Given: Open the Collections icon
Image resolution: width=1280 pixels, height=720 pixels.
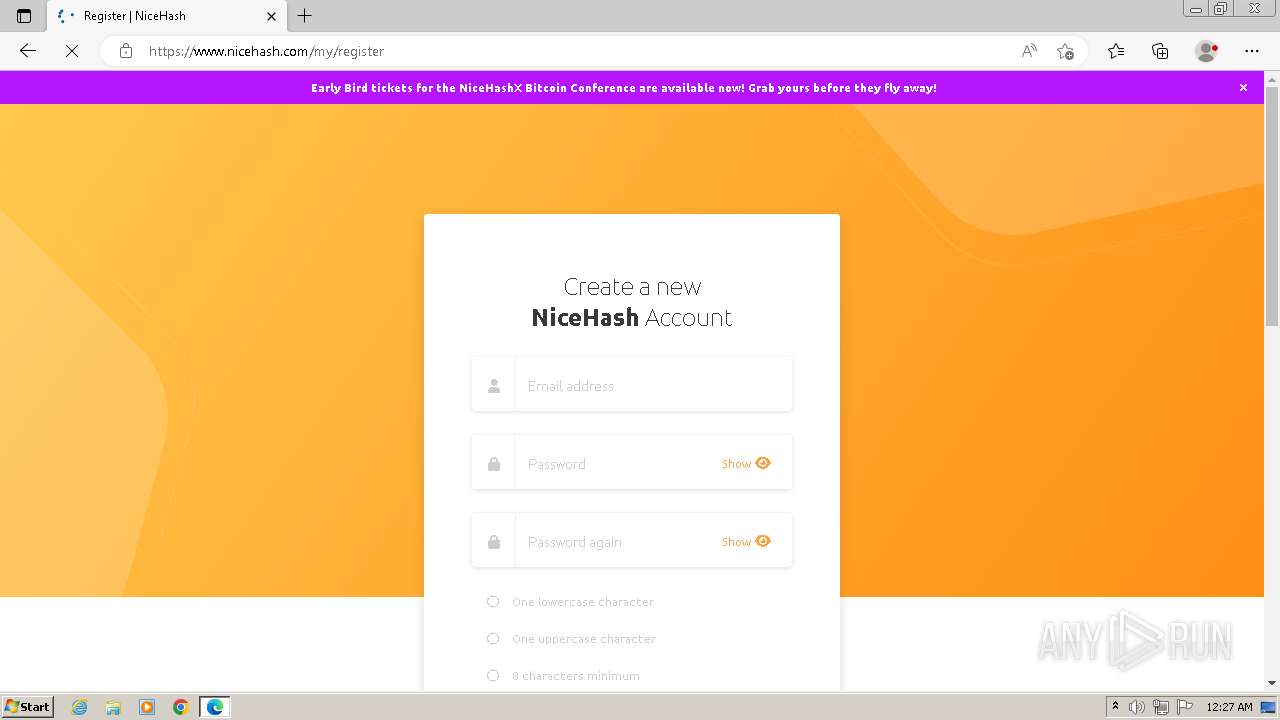Looking at the screenshot, I should (1160, 51).
